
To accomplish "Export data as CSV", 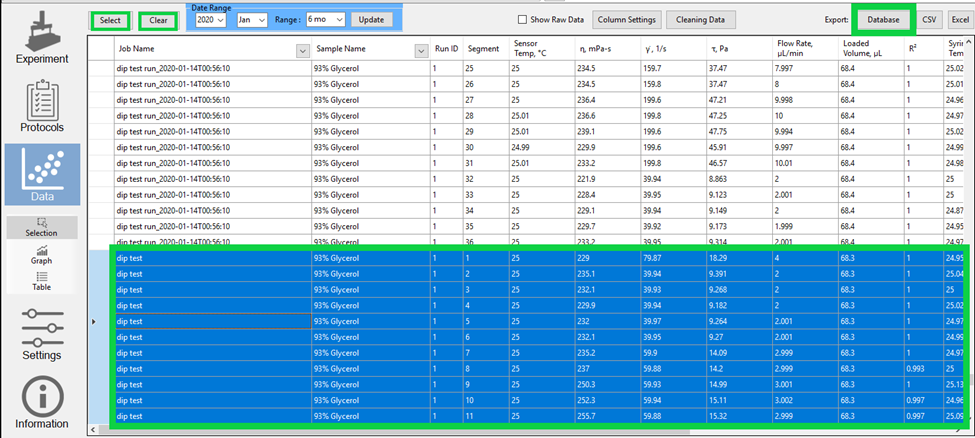I will coord(929,20).
